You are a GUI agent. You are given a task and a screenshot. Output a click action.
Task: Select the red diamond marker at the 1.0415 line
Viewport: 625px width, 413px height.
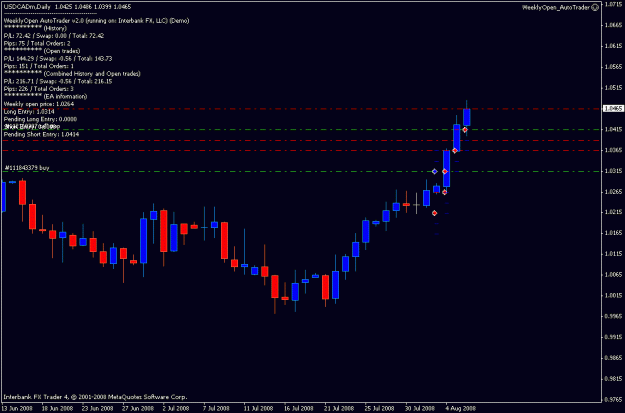tap(465, 130)
